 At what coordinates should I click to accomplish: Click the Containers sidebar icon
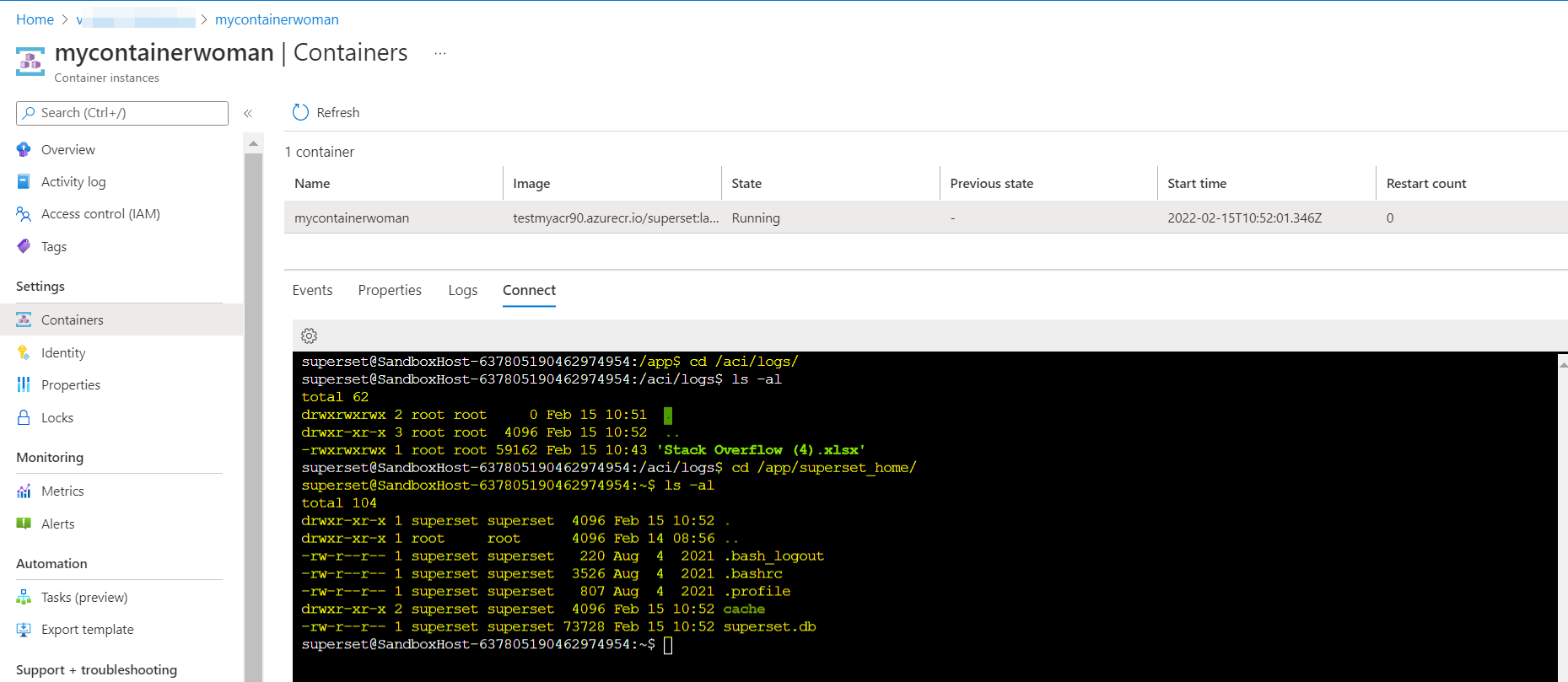[x=24, y=320]
